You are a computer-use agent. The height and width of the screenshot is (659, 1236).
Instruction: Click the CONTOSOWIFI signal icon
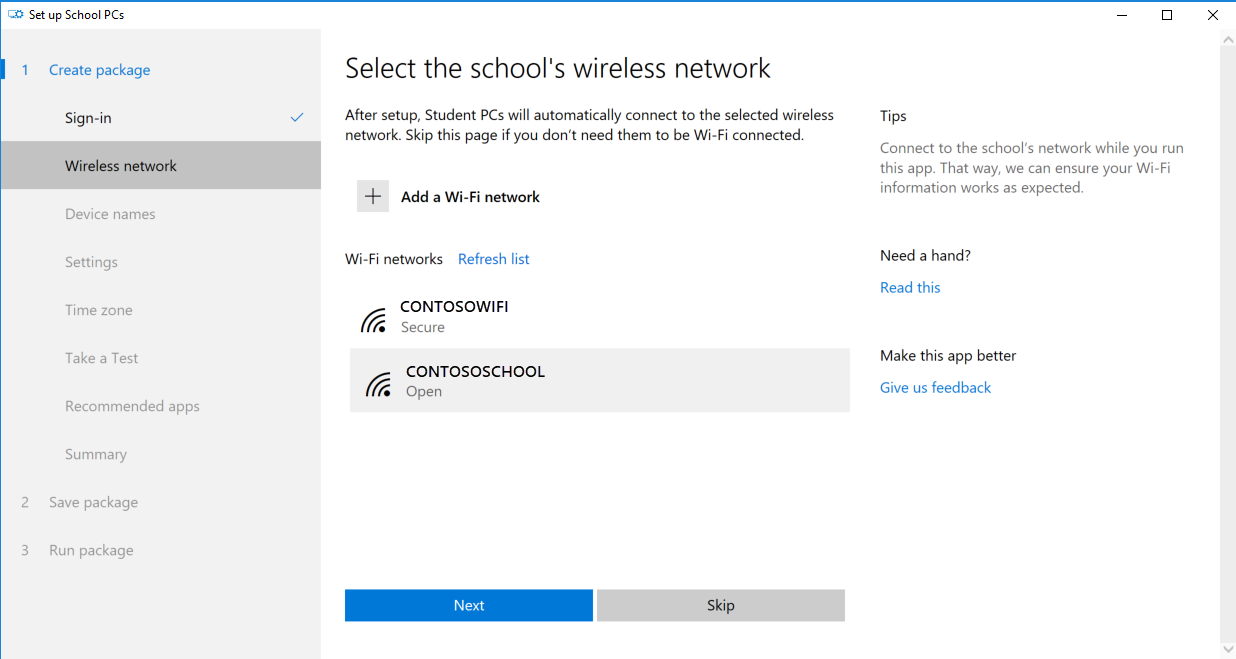click(x=374, y=320)
